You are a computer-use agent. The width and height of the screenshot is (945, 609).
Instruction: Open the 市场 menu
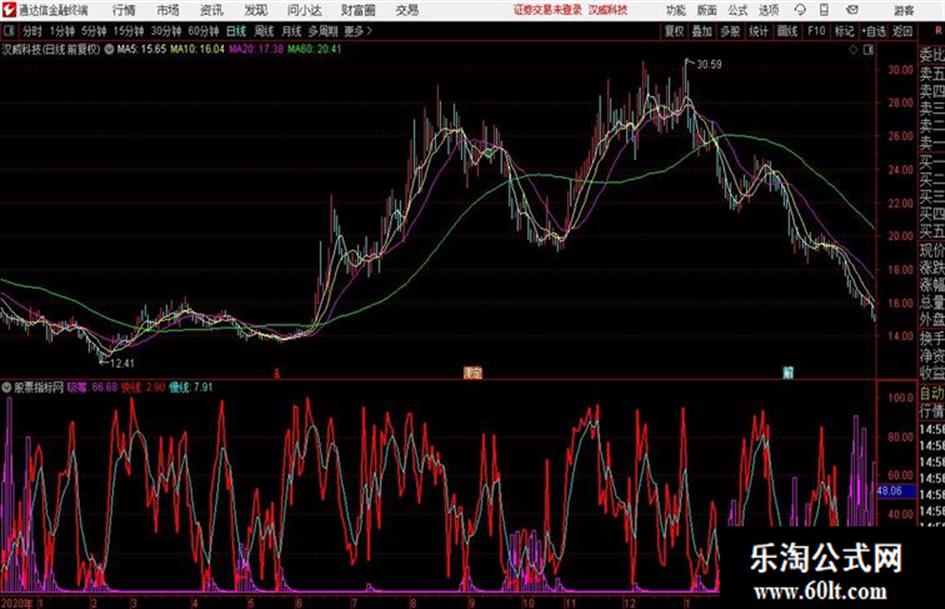coord(168,10)
